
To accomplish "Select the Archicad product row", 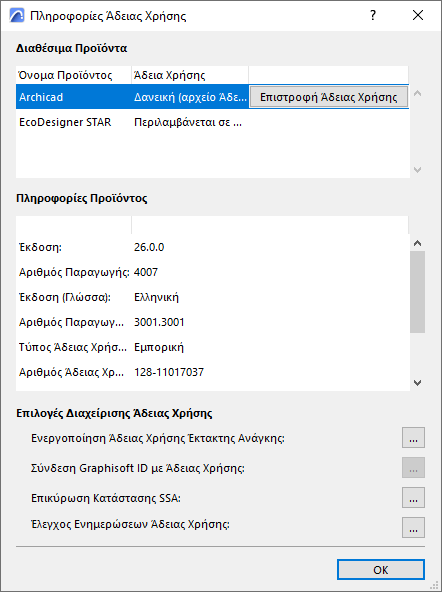I will click(212, 97).
